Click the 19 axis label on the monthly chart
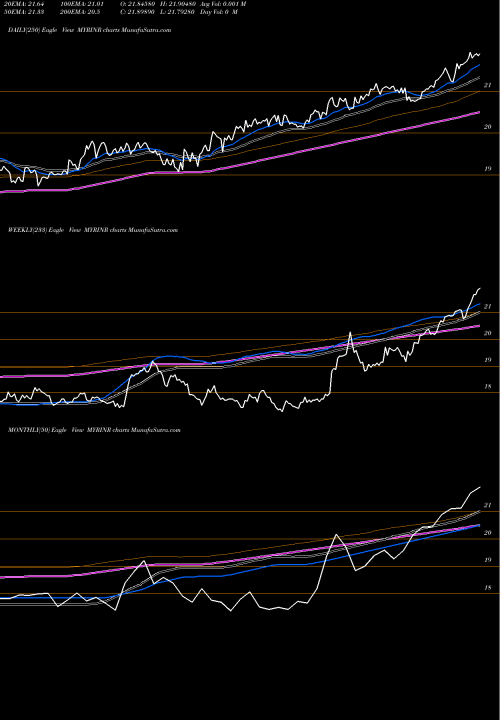500x720 pixels. click(x=488, y=561)
